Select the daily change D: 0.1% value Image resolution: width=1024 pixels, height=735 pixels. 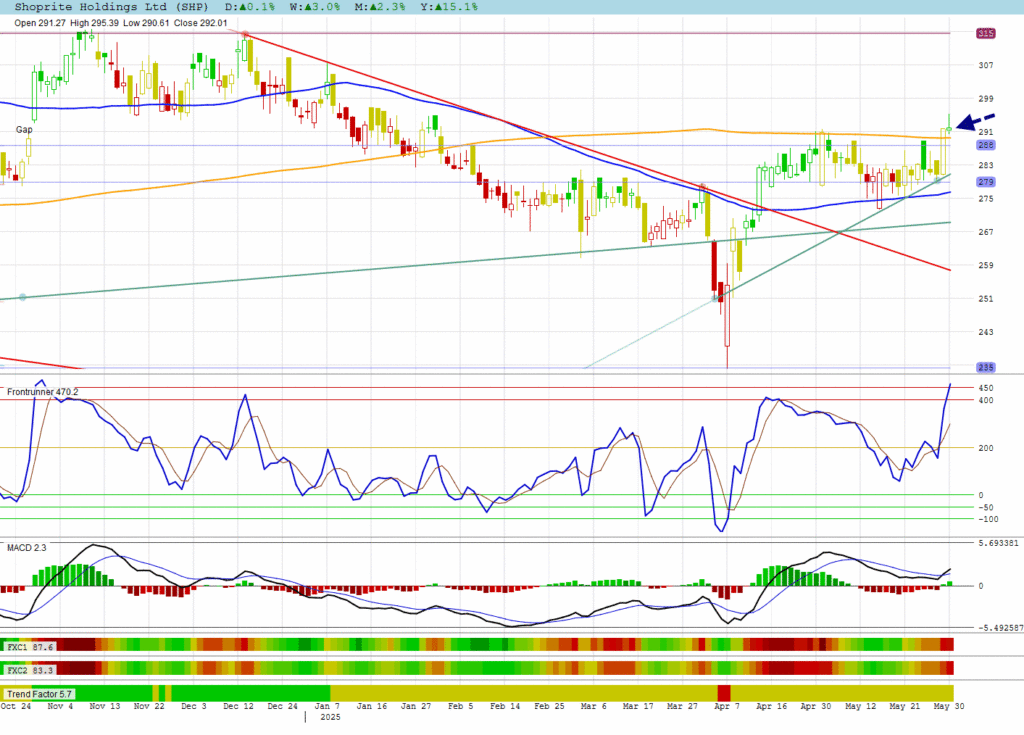250,7
